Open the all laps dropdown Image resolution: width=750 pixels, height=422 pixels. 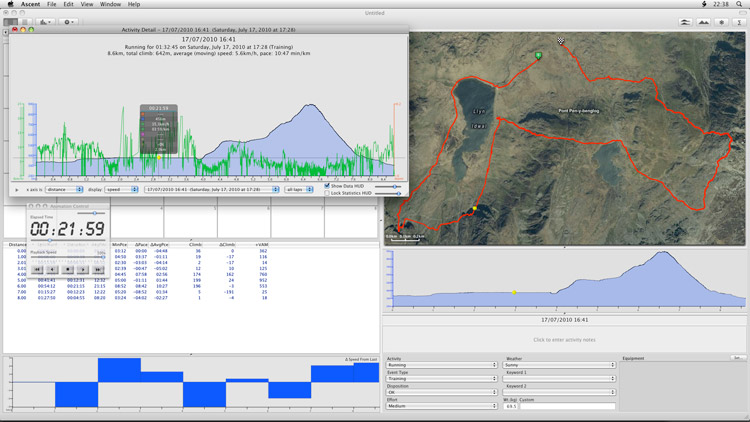(299, 189)
